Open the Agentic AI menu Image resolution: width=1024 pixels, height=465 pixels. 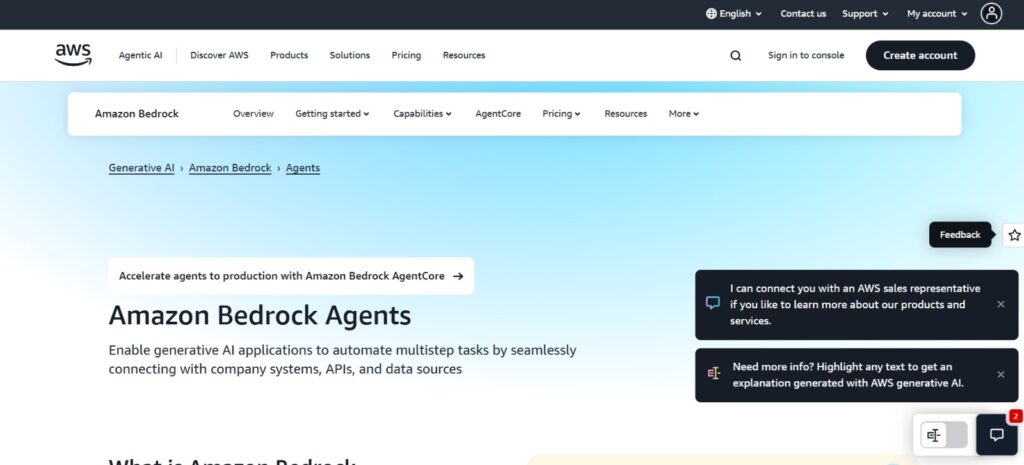(x=140, y=56)
